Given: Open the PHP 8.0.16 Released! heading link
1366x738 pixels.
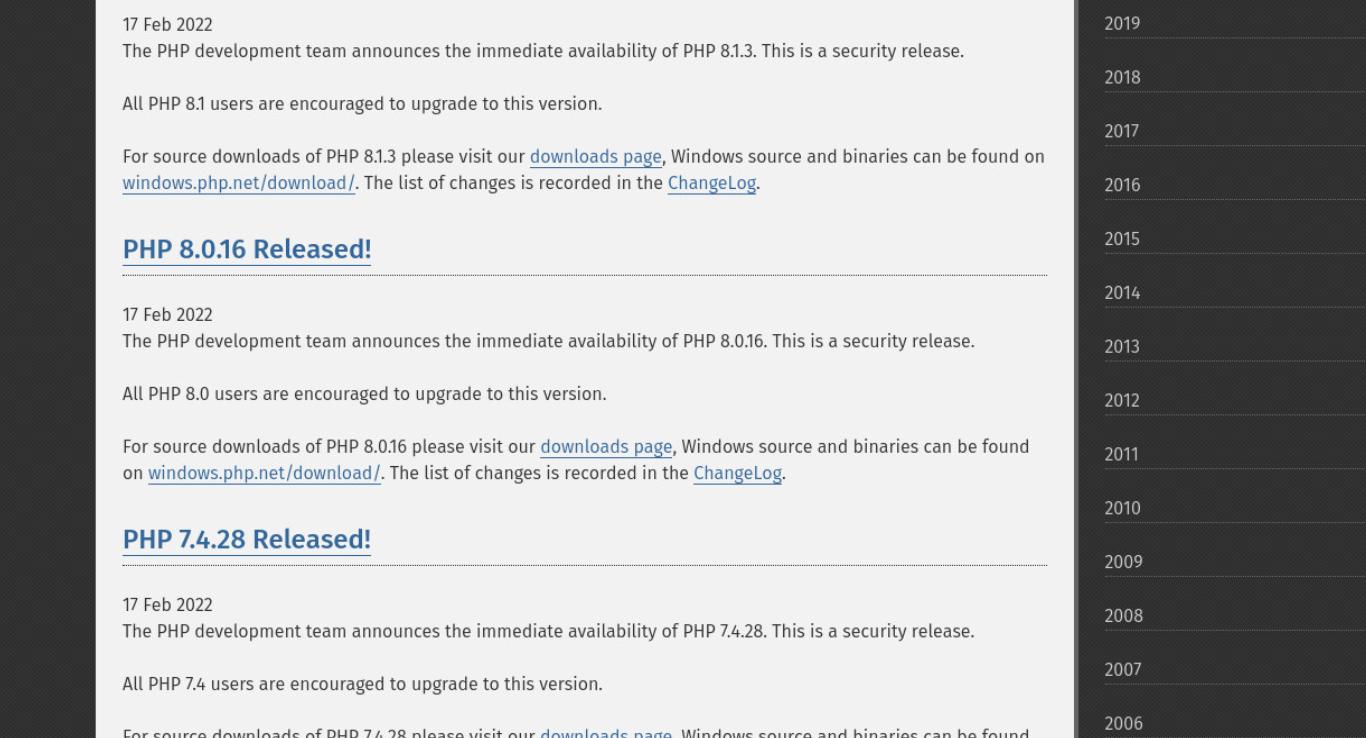Looking at the screenshot, I should [x=246, y=249].
